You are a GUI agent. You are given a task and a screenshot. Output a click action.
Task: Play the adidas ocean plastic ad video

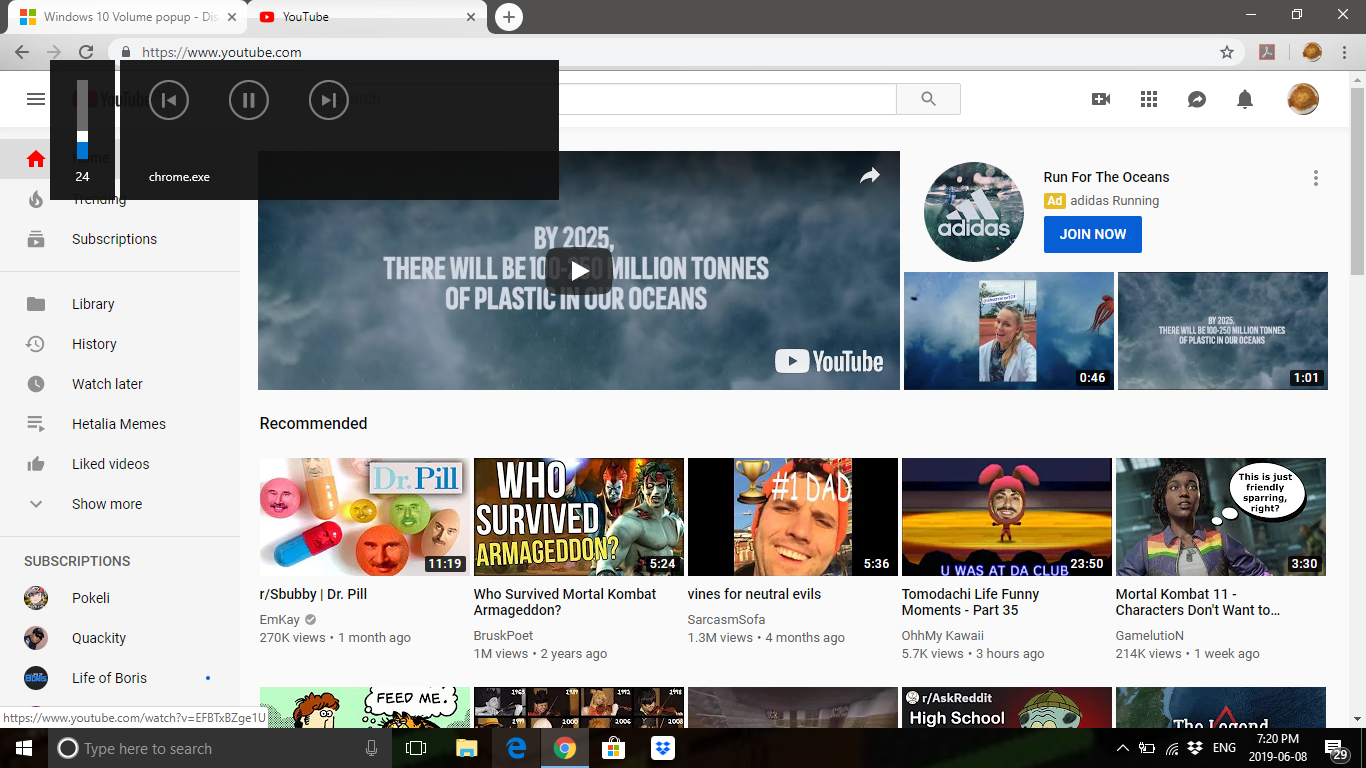coord(579,271)
